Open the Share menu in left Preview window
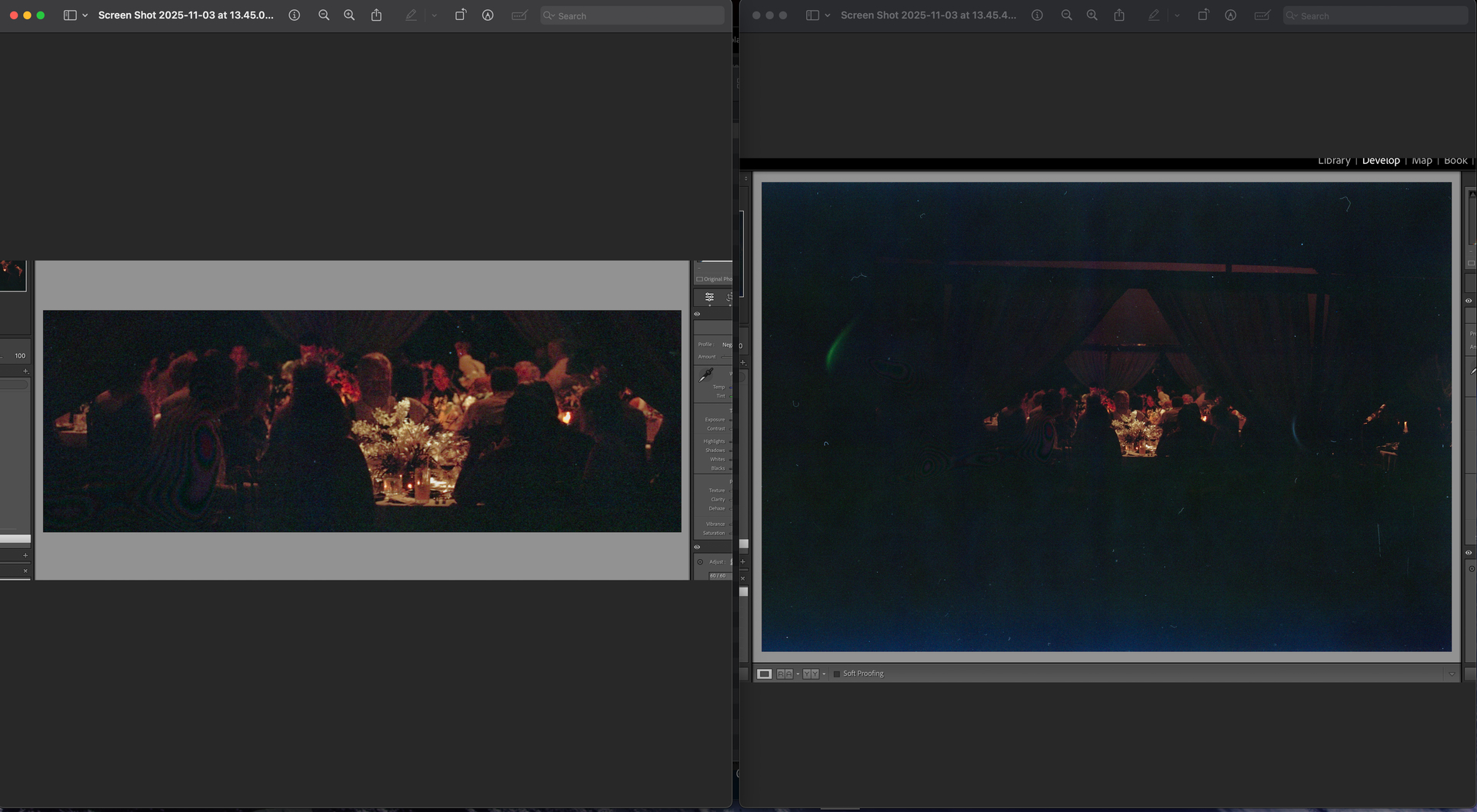 376,15
